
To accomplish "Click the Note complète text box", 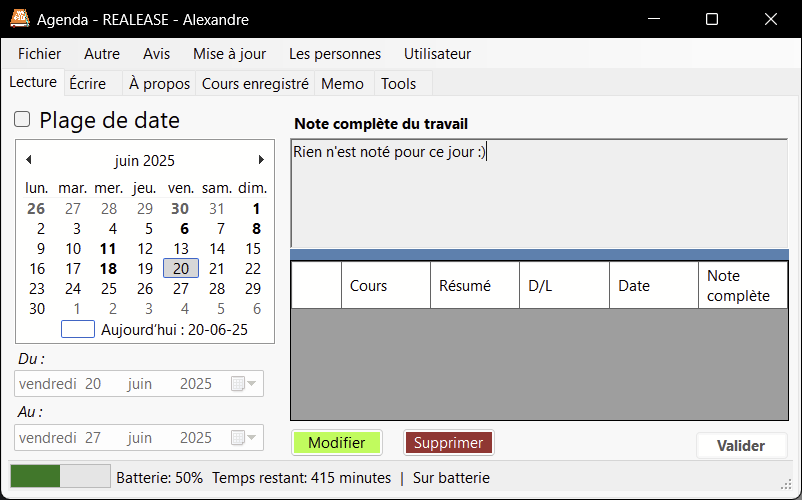I will 539,193.
